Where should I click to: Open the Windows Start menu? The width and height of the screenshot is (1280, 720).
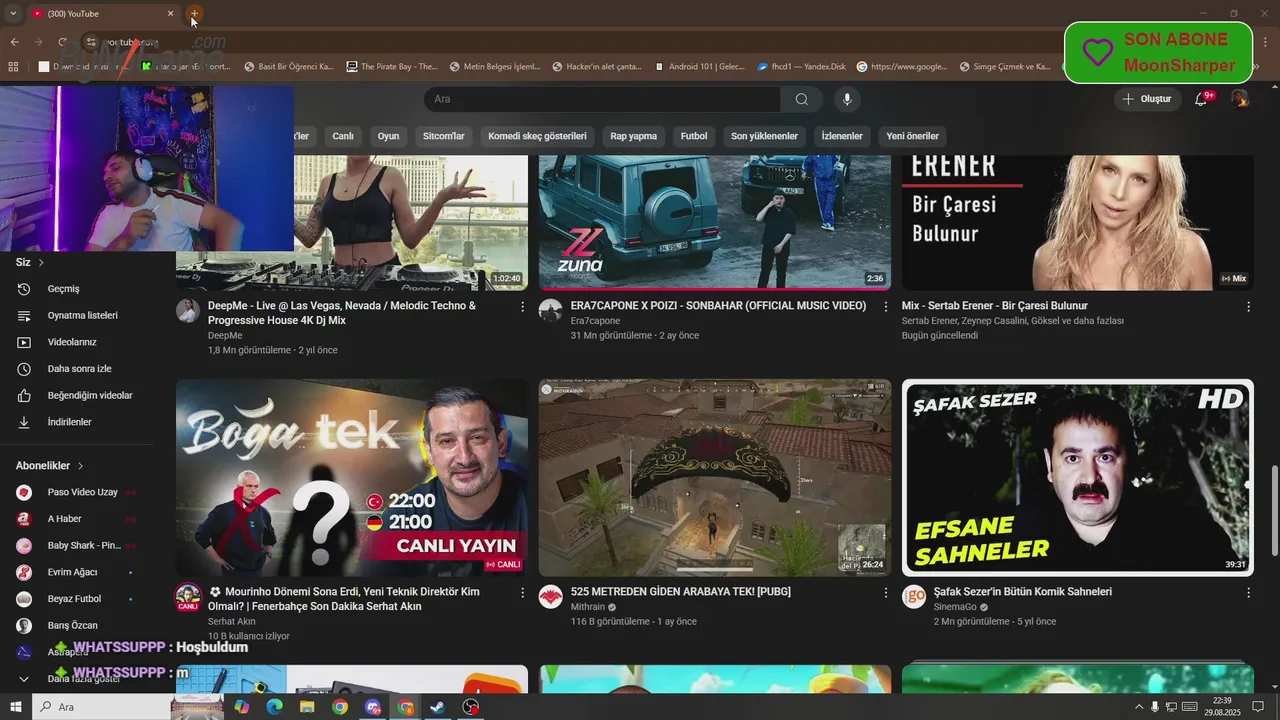[16, 707]
